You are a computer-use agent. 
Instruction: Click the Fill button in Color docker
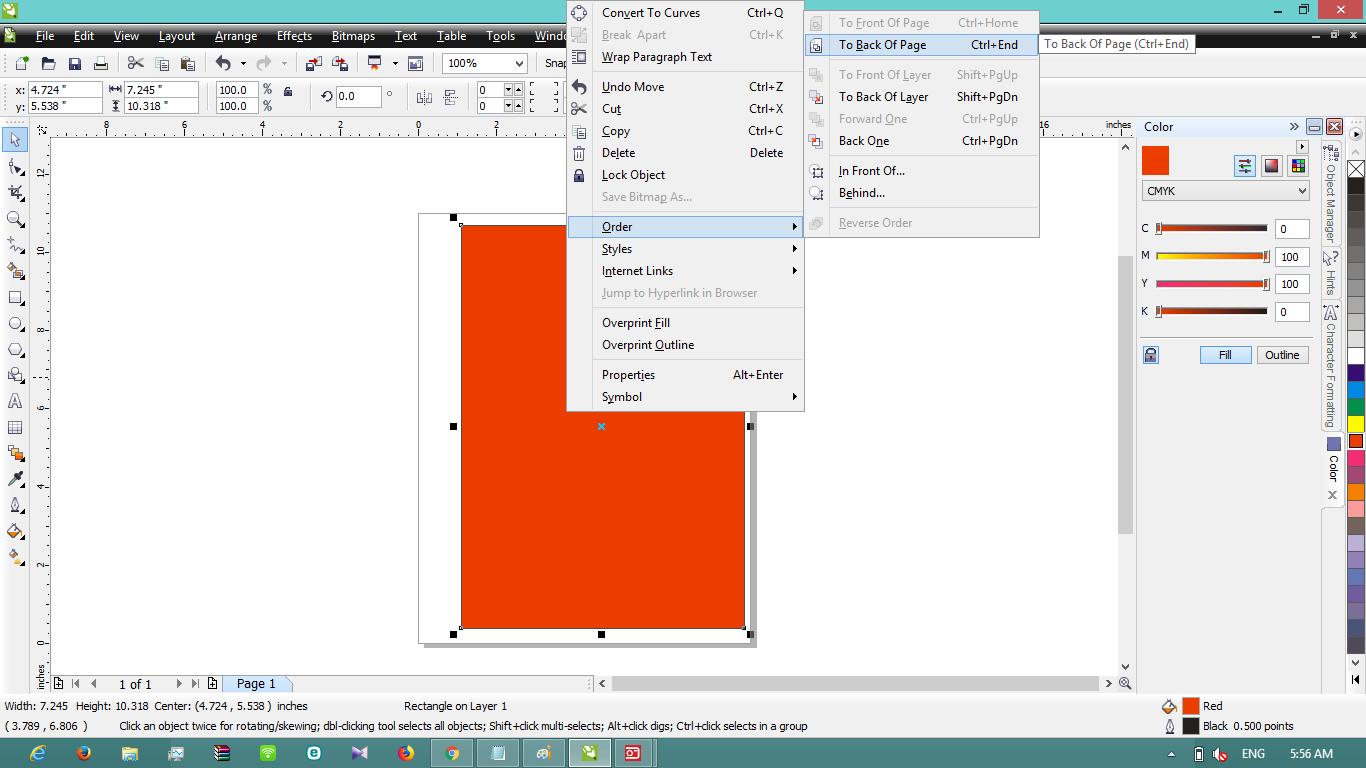[1225, 355]
